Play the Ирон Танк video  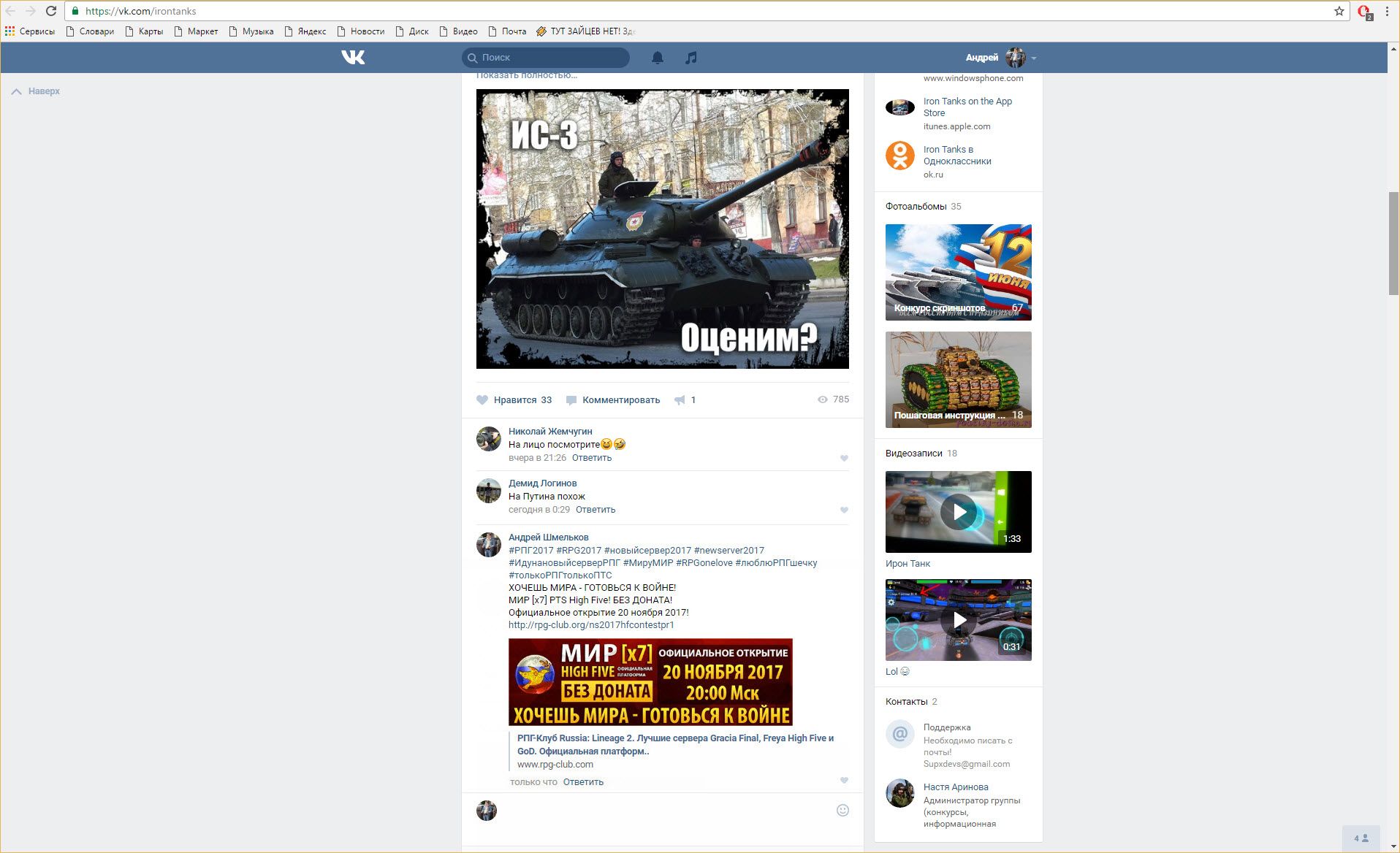pos(958,512)
